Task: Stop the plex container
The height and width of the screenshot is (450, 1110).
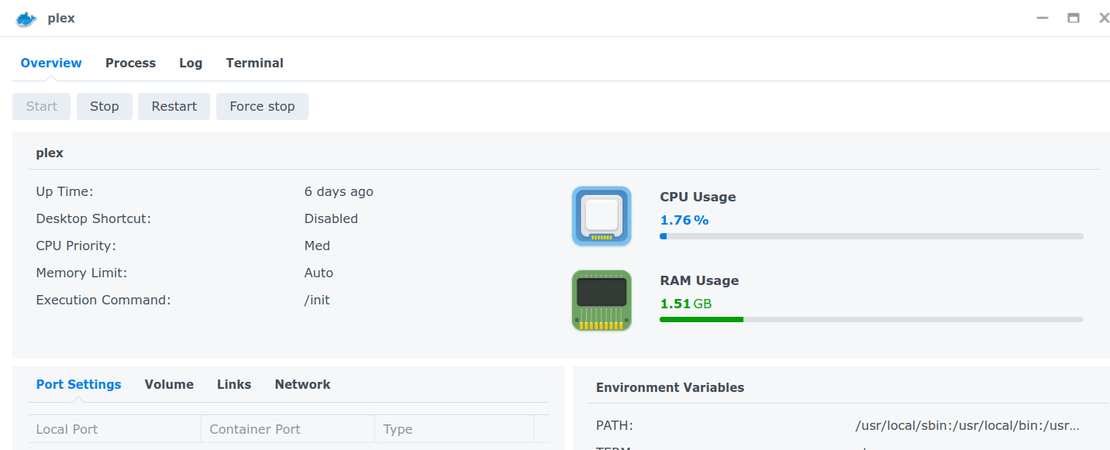Action: click(104, 106)
